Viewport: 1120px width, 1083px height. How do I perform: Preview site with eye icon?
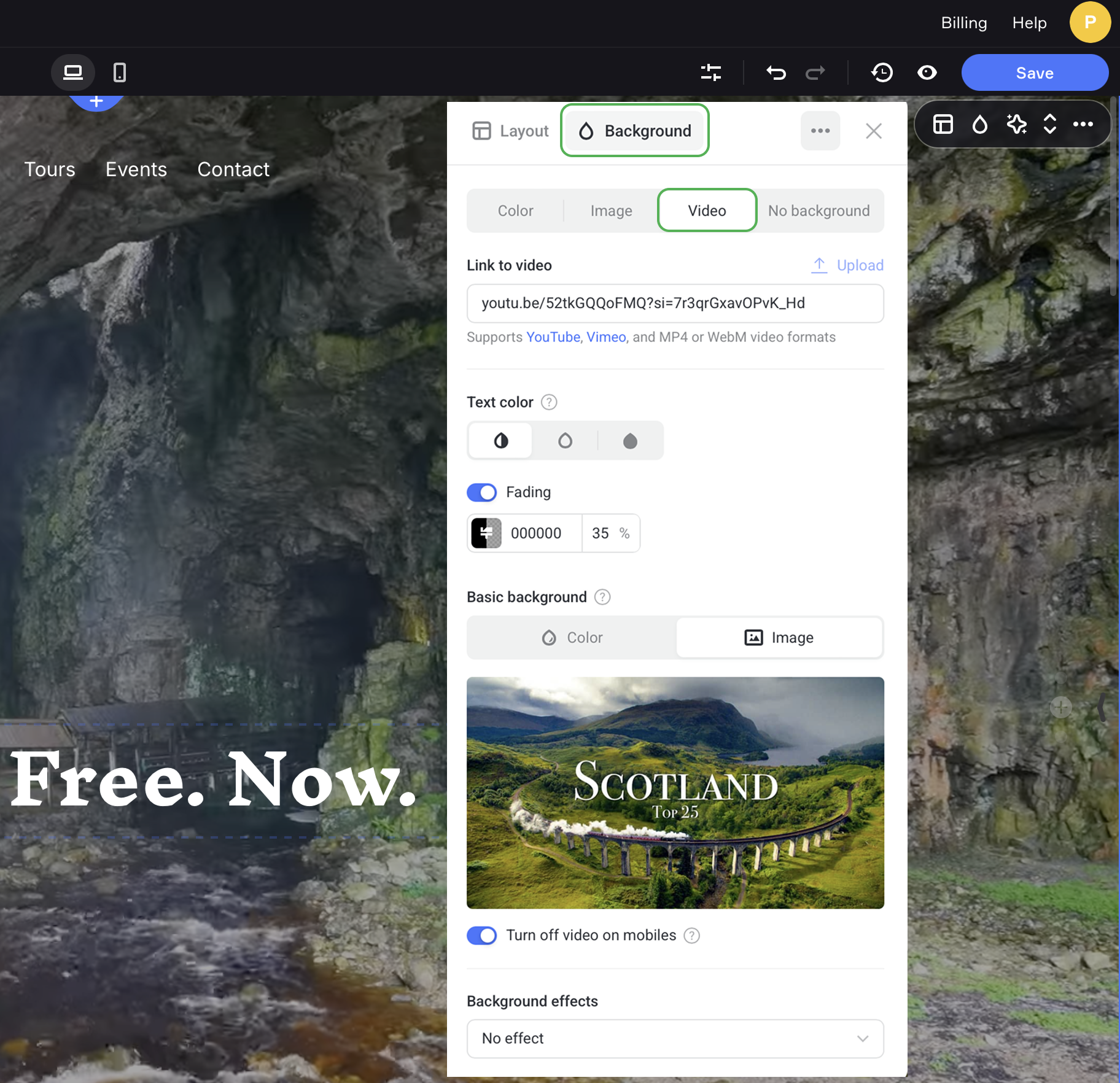click(x=927, y=72)
